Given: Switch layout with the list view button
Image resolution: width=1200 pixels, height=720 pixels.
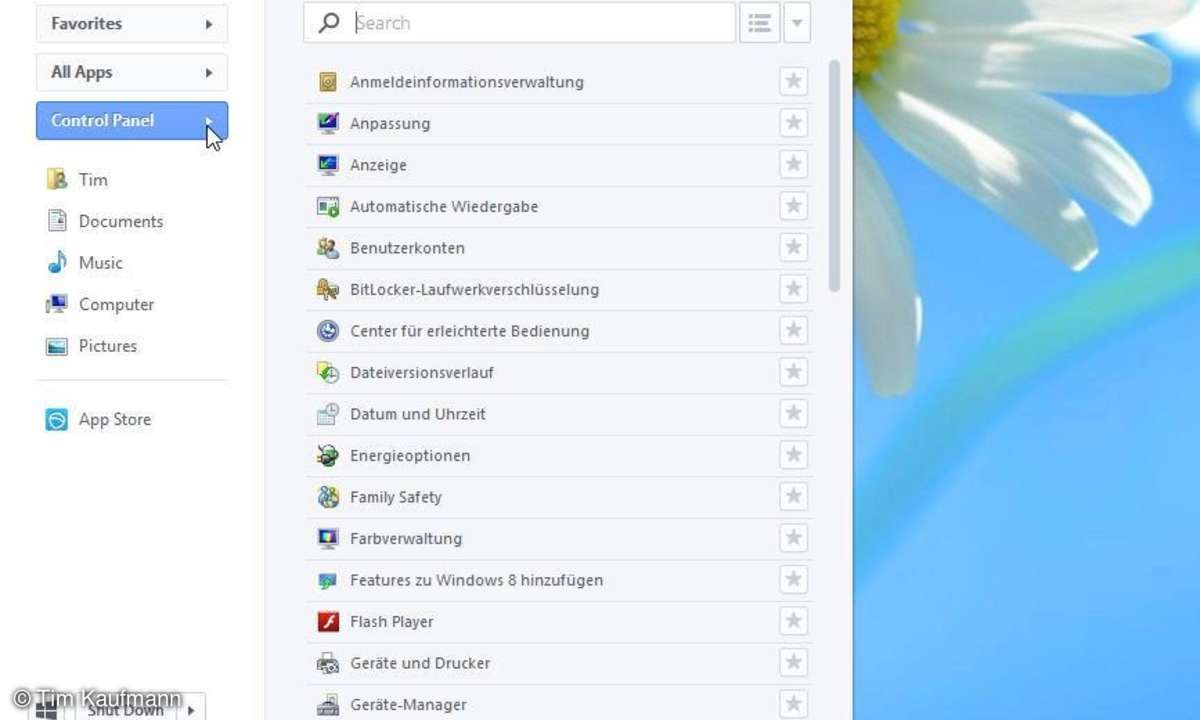Looking at the screenshot, I should tap(760, 23).
